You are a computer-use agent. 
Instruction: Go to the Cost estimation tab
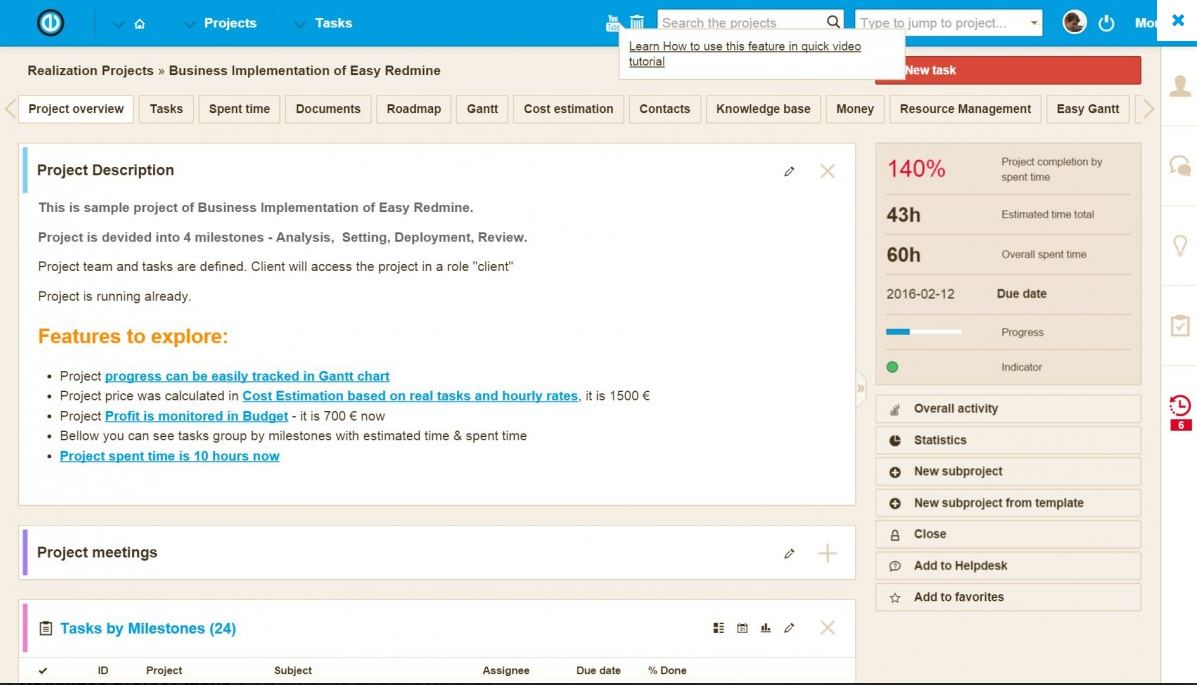568,109
